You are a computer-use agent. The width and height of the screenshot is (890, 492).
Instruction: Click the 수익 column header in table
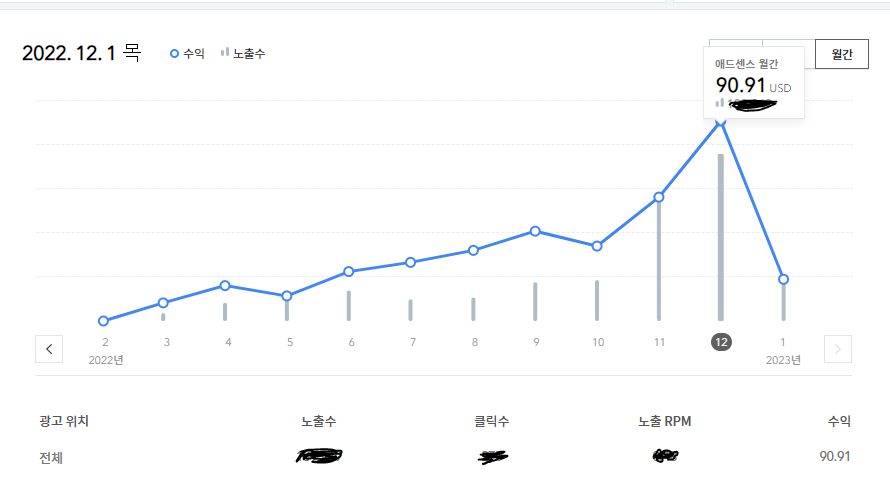click(839, 421)
